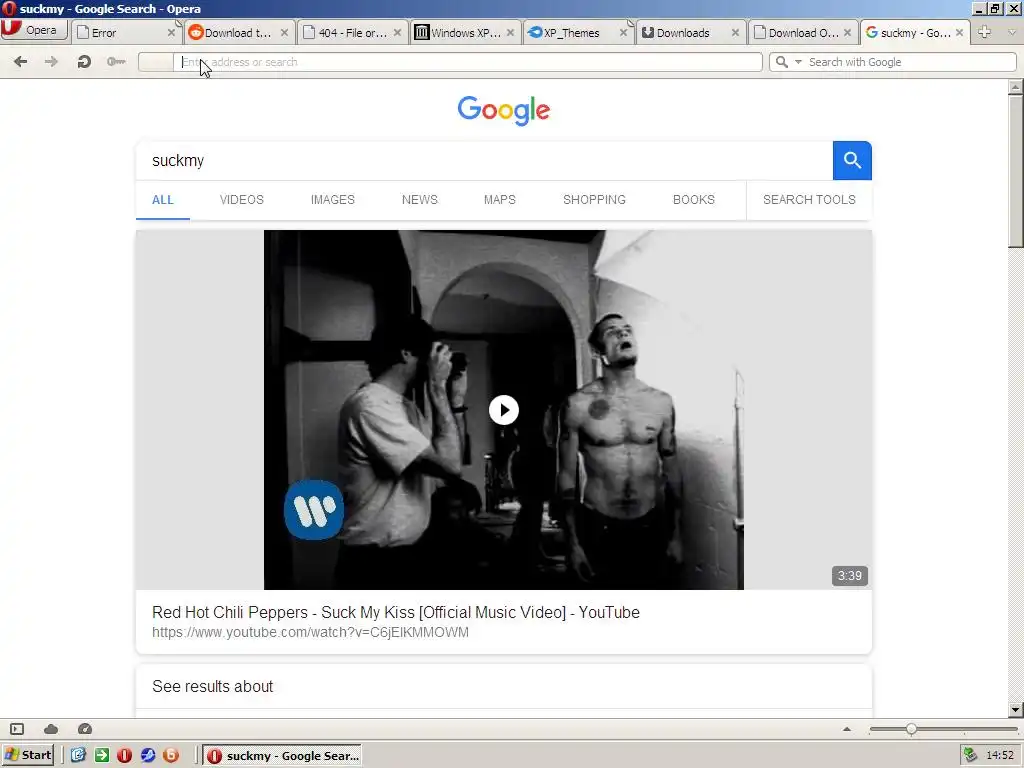Select the MAPS results tab
1024x768 pixels.
(500, 200)
